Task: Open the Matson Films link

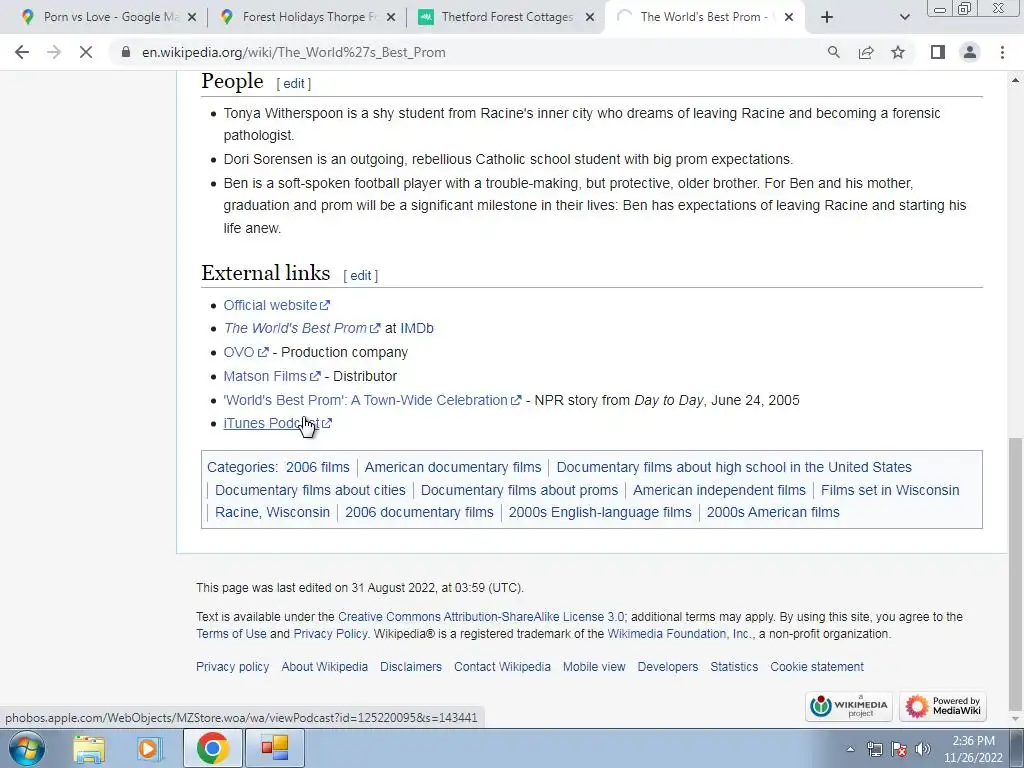Action: pos(272,376)
